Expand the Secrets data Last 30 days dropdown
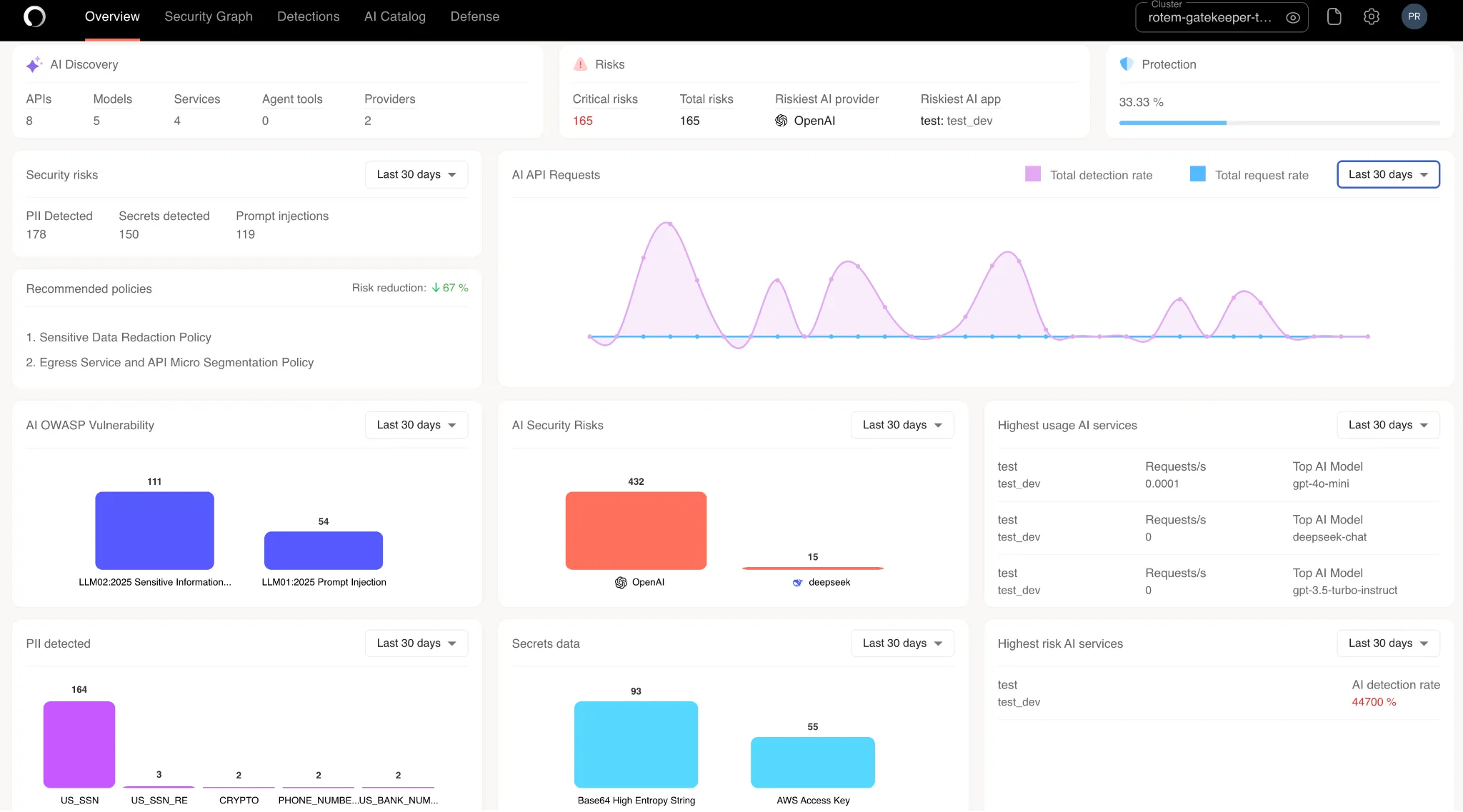The width and height of the screenshot is (1463, 812). [902, 643]
